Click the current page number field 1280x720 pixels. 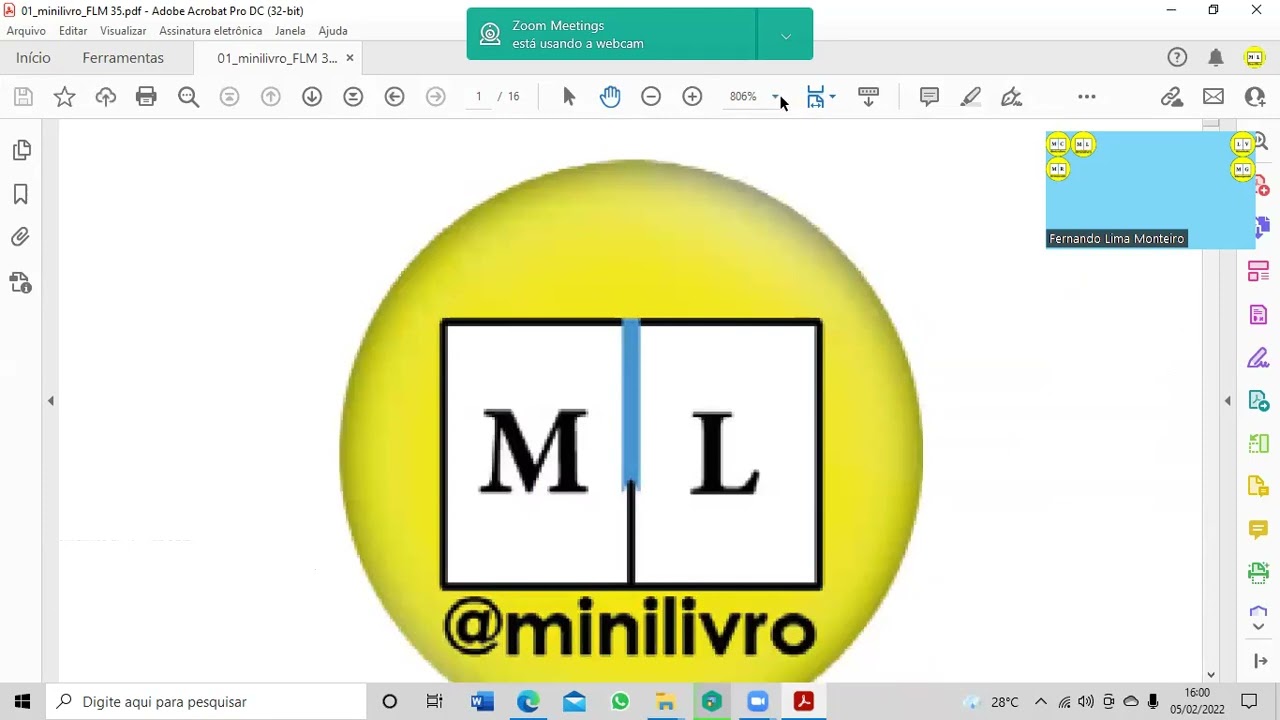click(x=479, y=97)
